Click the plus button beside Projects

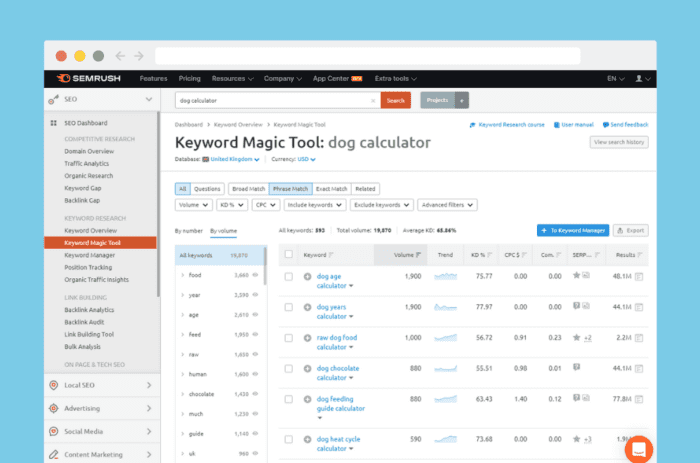coord(462,100)
